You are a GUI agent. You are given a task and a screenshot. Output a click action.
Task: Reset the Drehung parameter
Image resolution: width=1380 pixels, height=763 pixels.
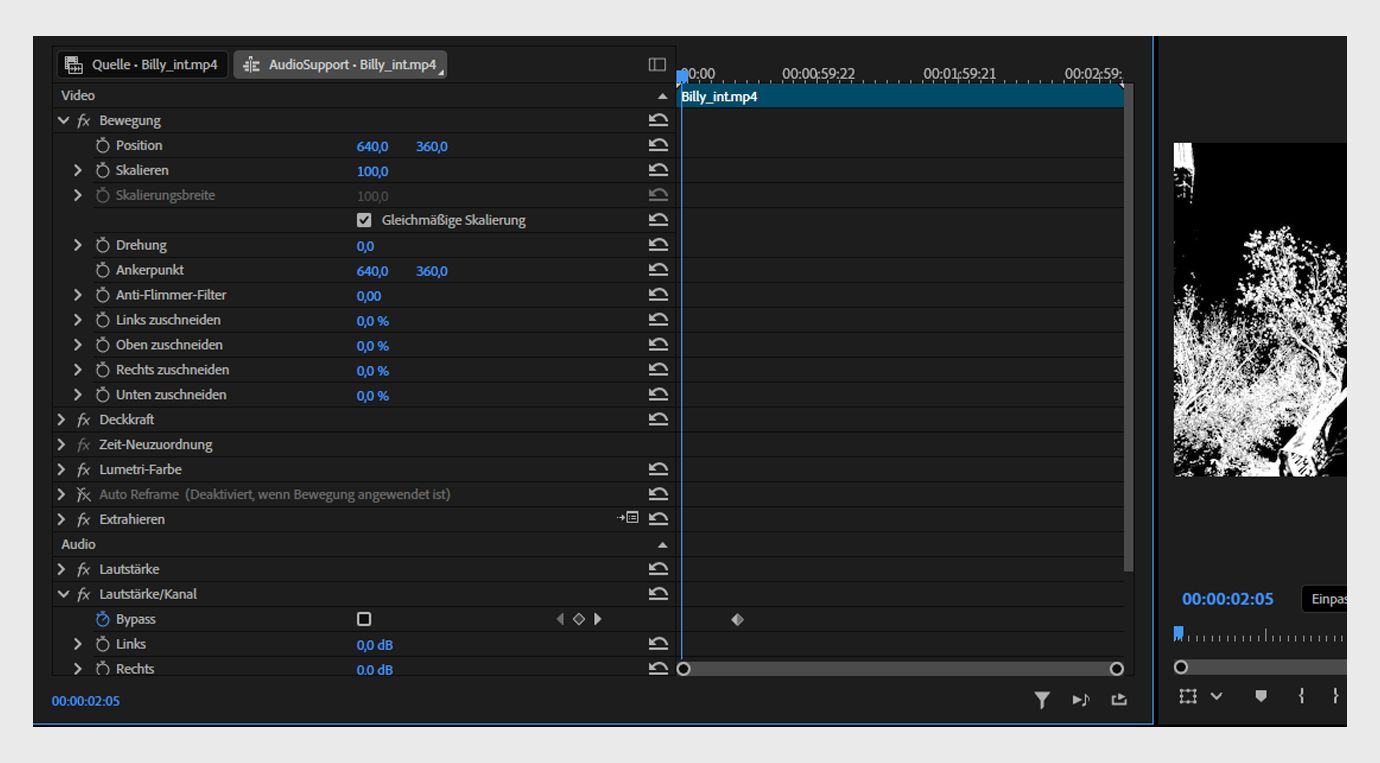658,245
